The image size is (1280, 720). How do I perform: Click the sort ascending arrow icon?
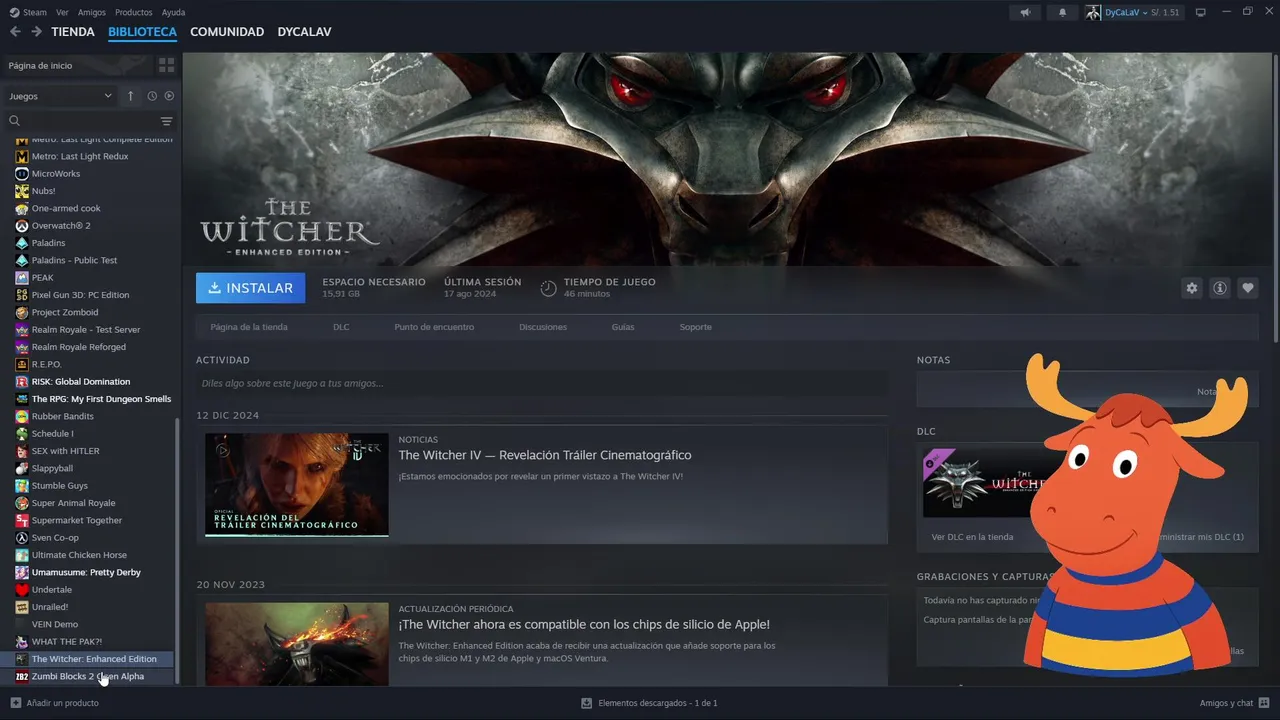[130, 96]
